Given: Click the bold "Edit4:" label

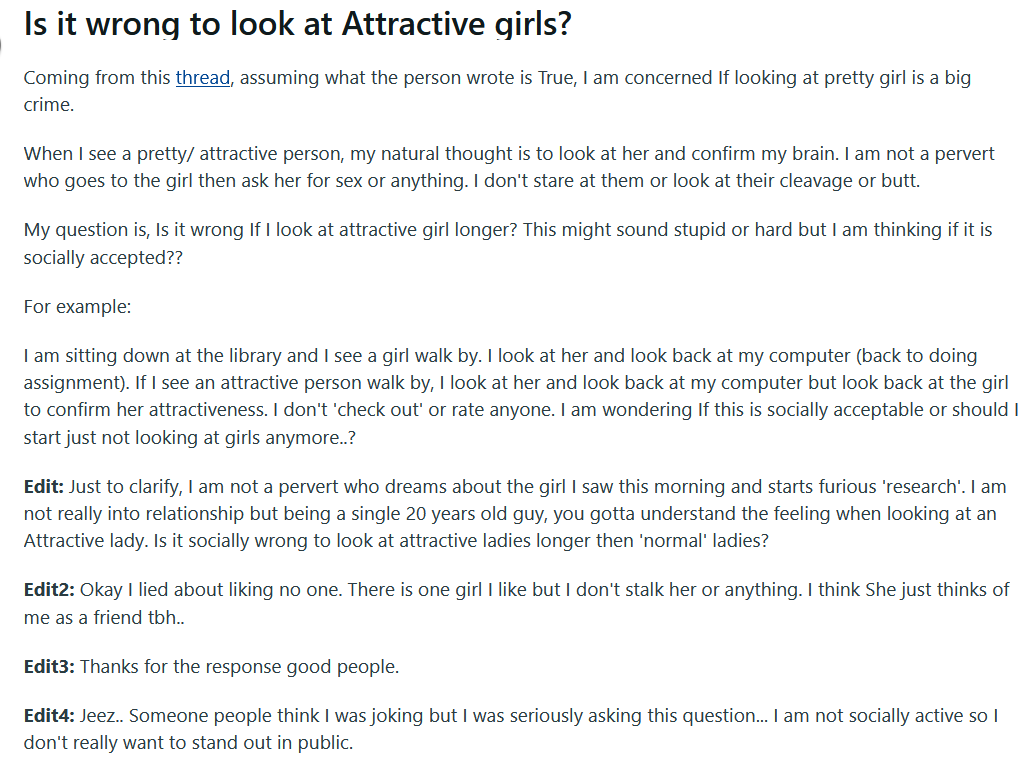Looking at the screenshot, I should tap(49, 716).
